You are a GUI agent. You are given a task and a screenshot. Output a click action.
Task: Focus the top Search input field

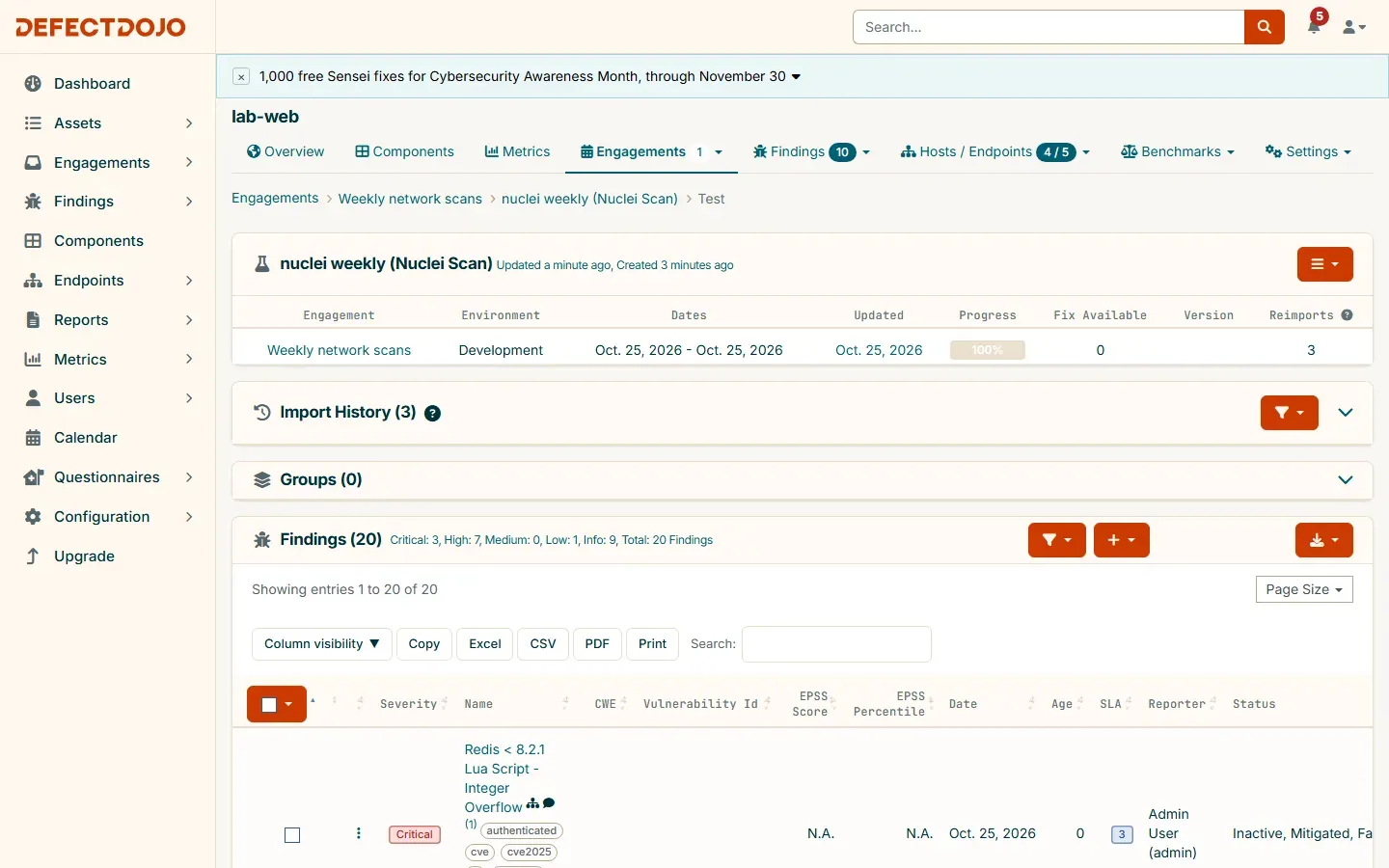(1049, 27)
